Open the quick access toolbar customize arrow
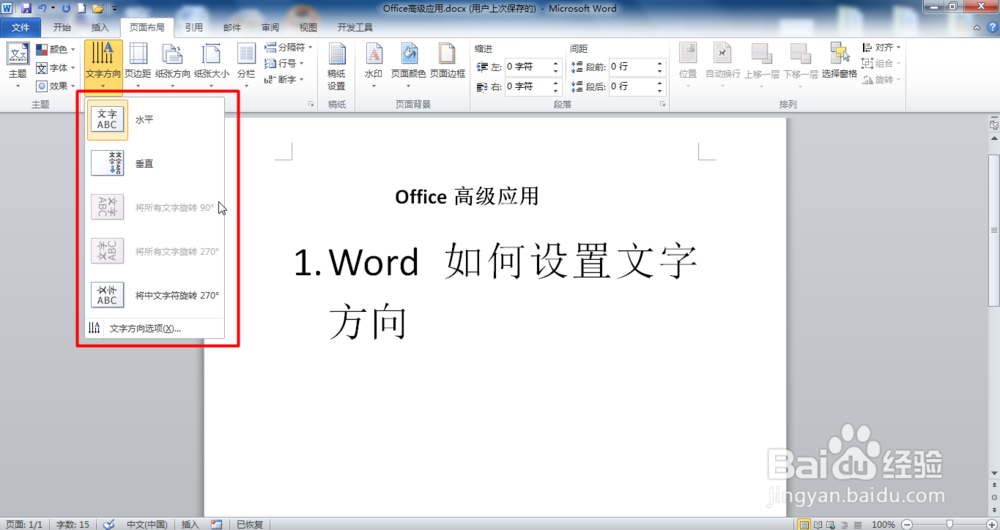Image resolution: width=1000 pixels, height=530 pixels. pyautogui.click(x=115, y=8)
